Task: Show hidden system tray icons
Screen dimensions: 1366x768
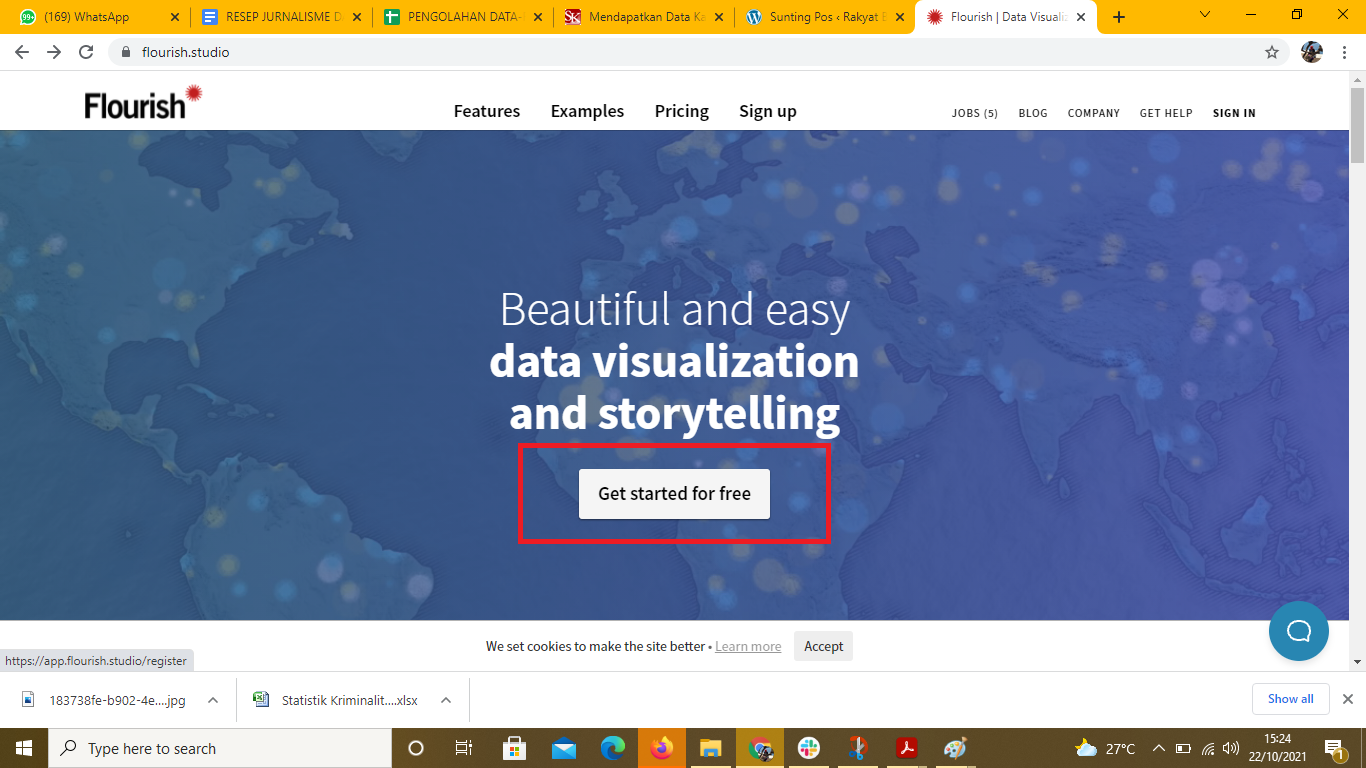Action: coord(1158,748)
